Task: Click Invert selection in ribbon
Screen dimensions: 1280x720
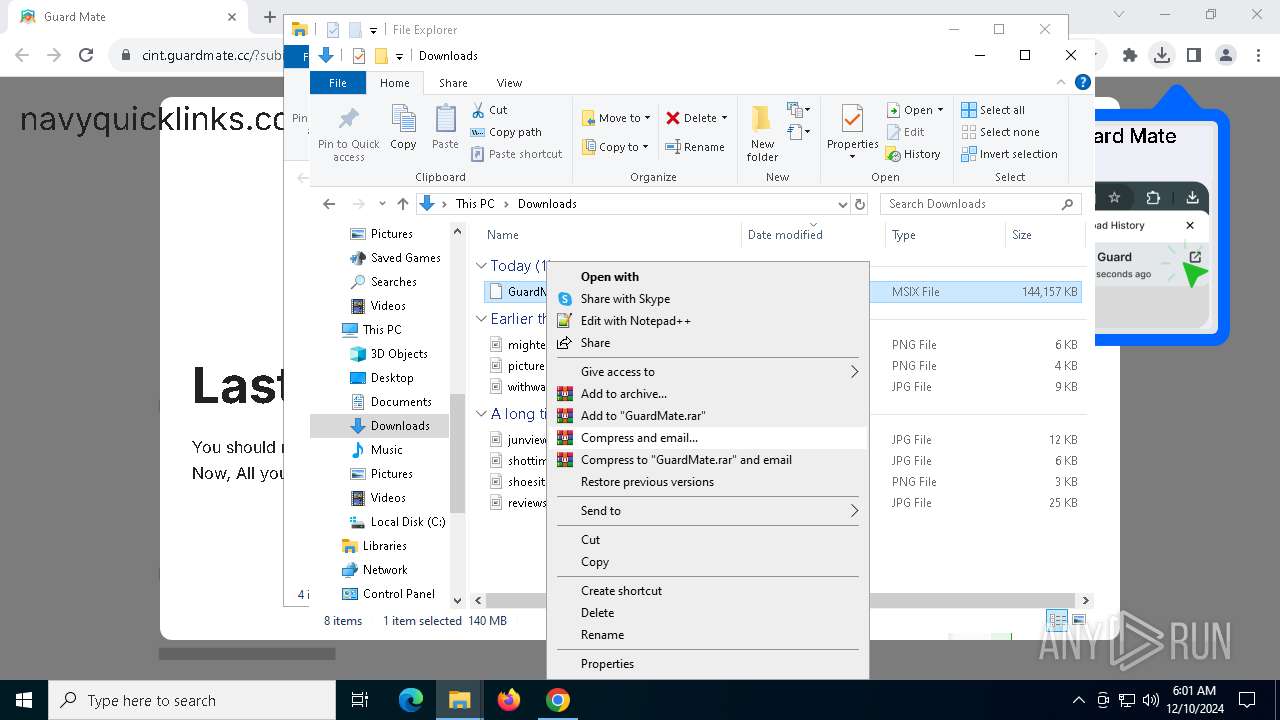Action: pos(1009,154)
